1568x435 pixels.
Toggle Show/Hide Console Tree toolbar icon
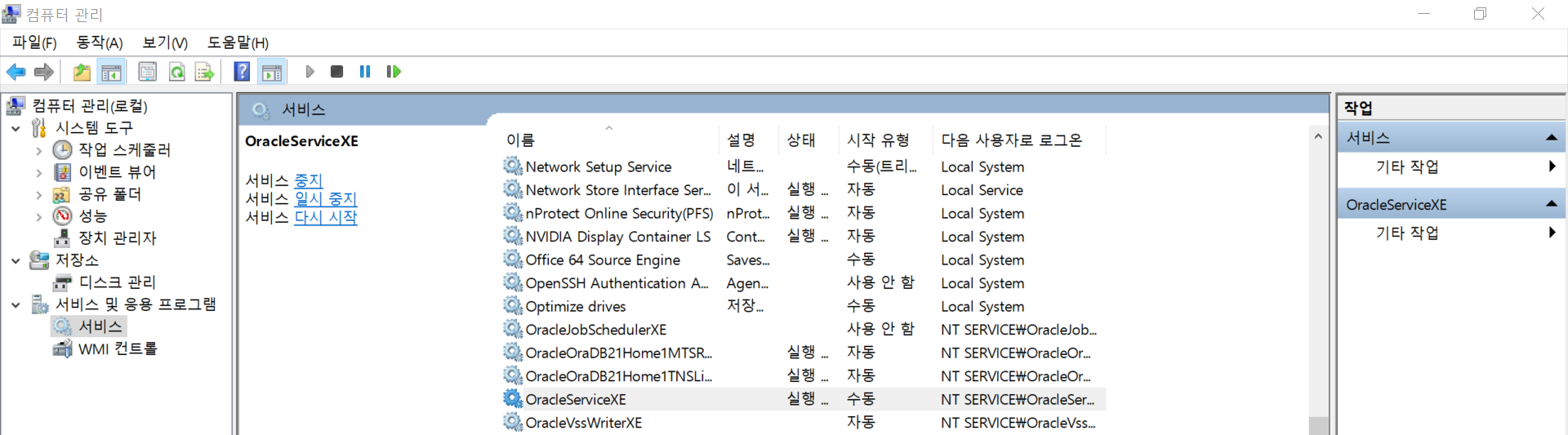111,72
